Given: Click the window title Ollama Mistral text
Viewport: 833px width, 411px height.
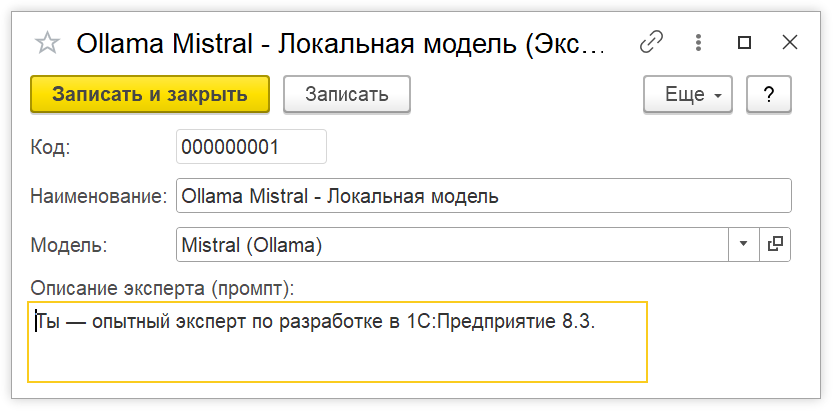Looking at the screenshot, I should [341, 43].
